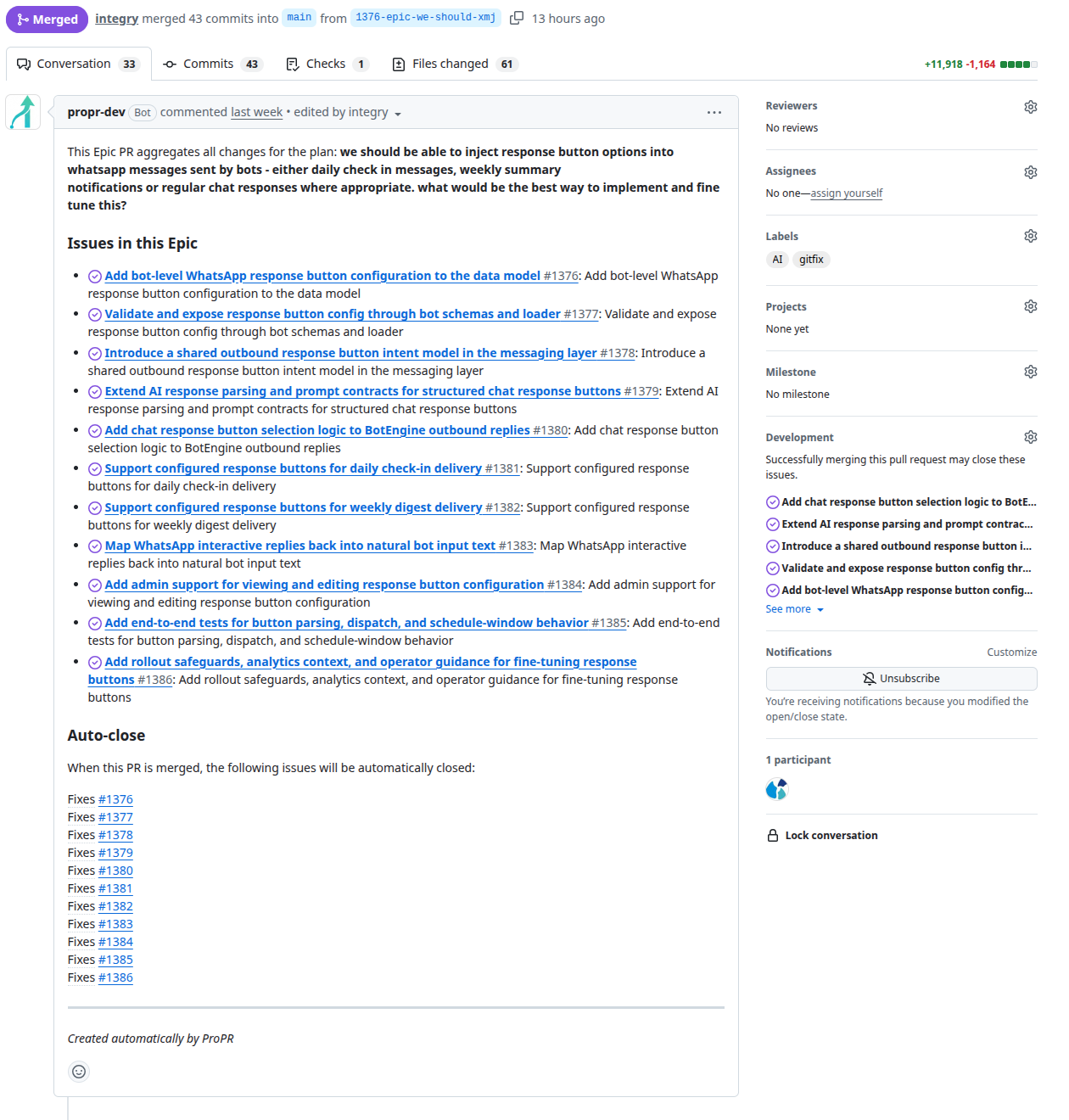The width and height of the screenshot is (1069, 1120).
Task: Open issue 'Support configured response buttons for weekly digest'
Action: (294, 507)
